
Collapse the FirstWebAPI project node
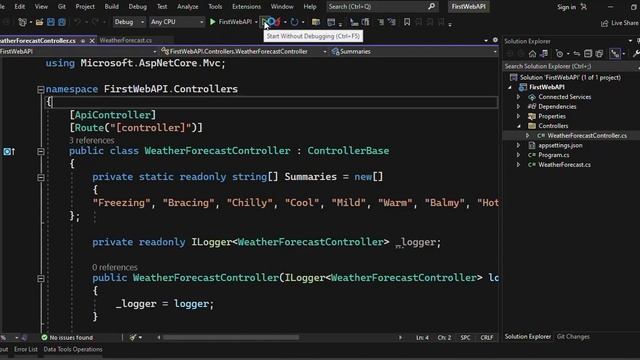[510, 87]
